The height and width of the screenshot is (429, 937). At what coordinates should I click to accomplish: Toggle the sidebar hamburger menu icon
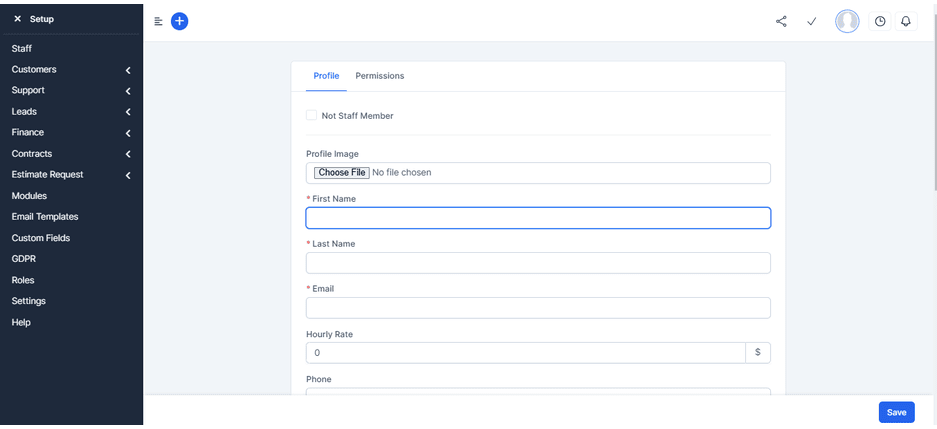[158, 21]
